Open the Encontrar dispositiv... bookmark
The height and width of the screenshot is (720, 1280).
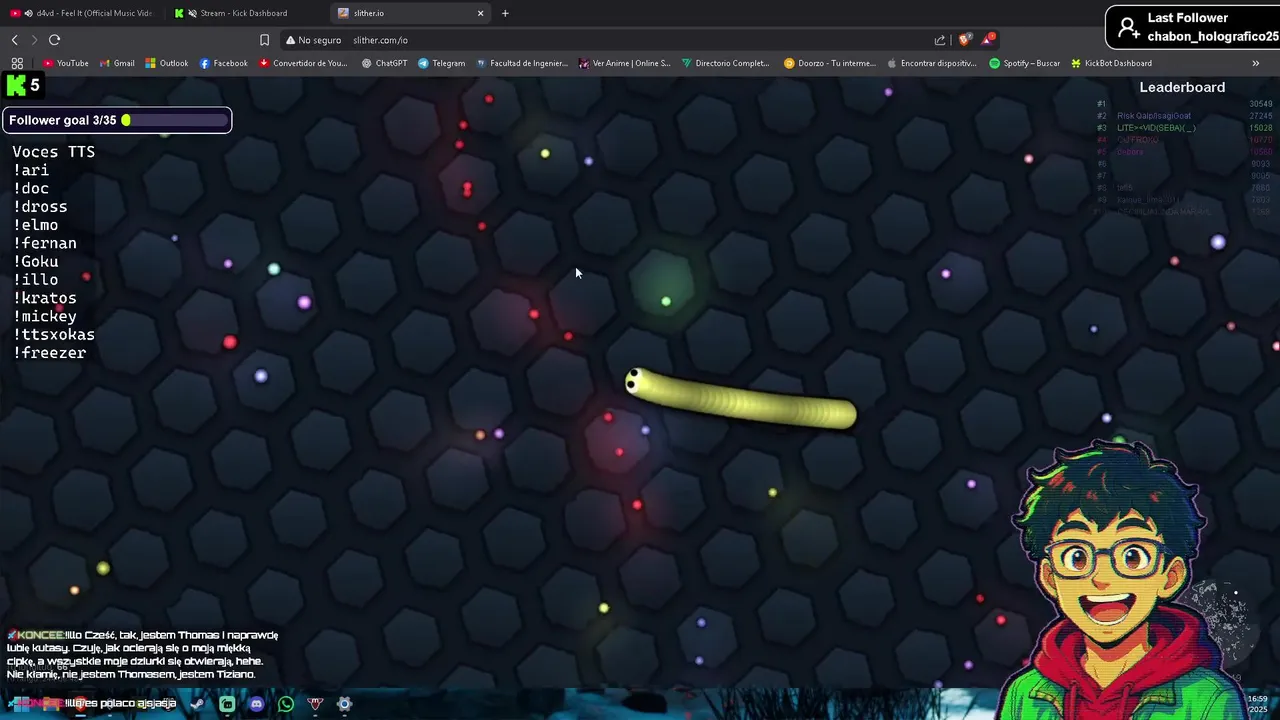[932, 63]
